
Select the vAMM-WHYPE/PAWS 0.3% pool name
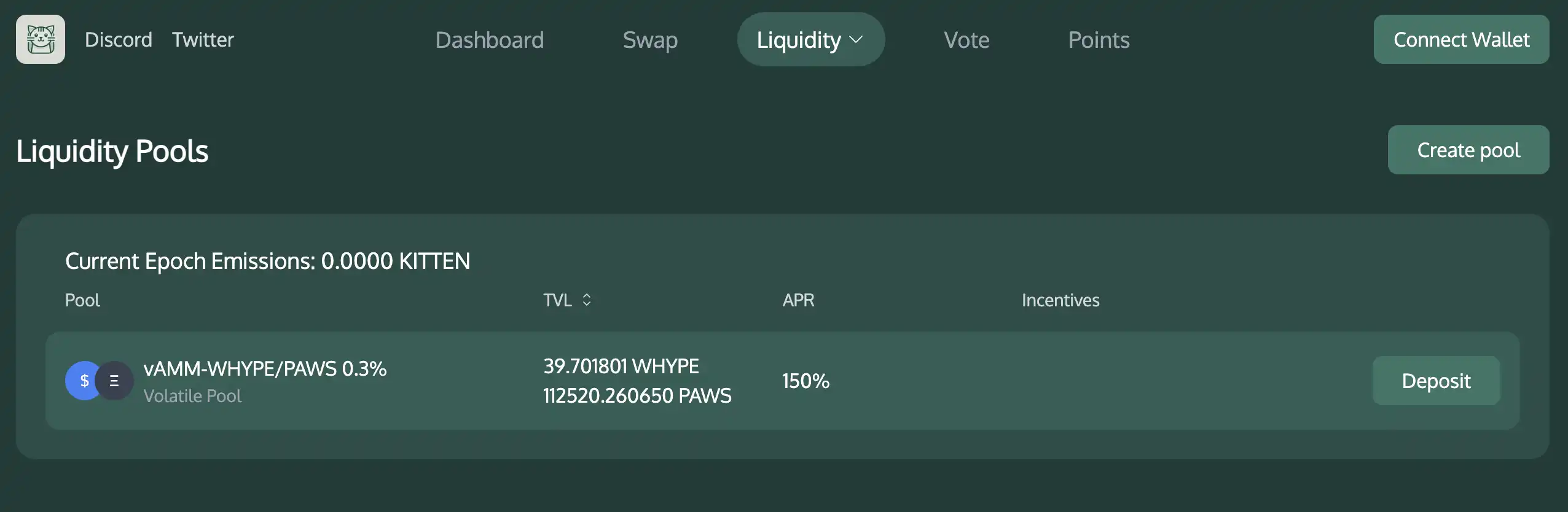point(265,368)
